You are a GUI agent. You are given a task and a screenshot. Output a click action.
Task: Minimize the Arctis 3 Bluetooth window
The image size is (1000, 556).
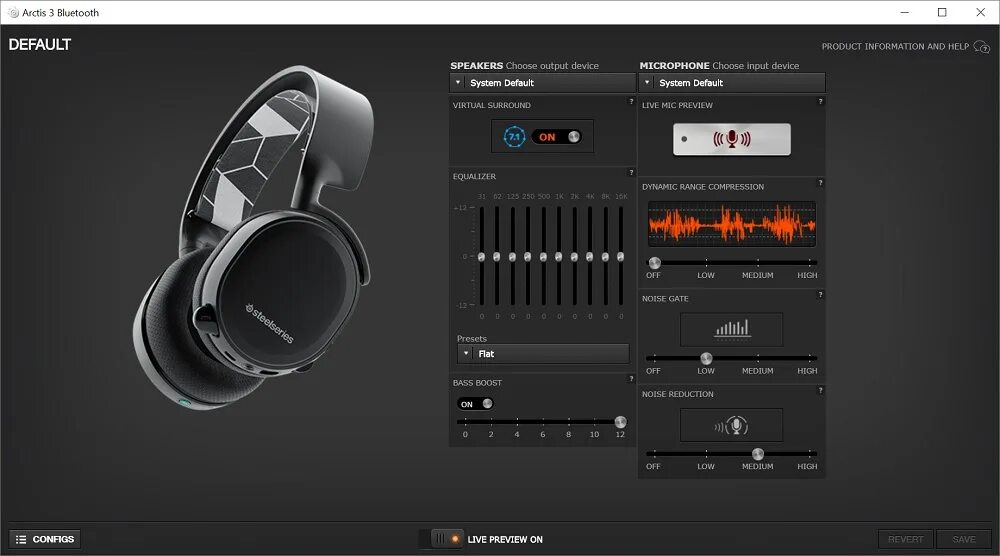pyautogui.click(x=904, y=12)
